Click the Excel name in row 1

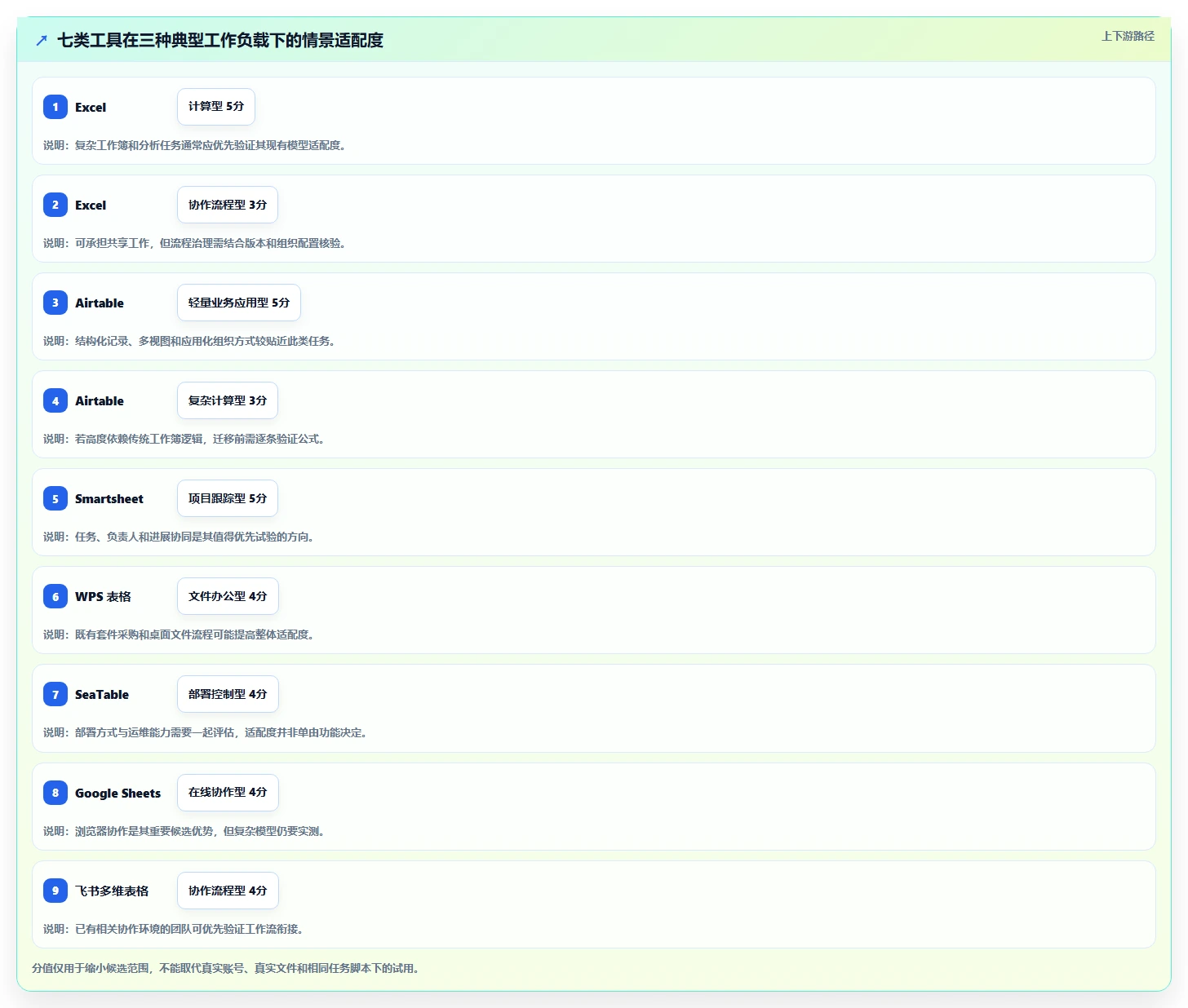tap(91, 107)
